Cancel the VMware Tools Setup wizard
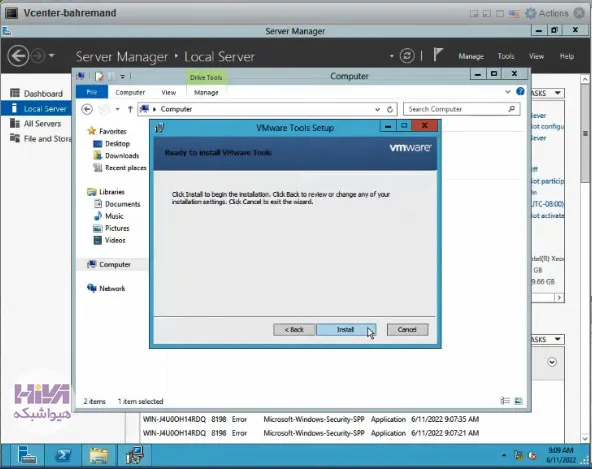Screen dimensions: 592x469 (x=407, y=330)
